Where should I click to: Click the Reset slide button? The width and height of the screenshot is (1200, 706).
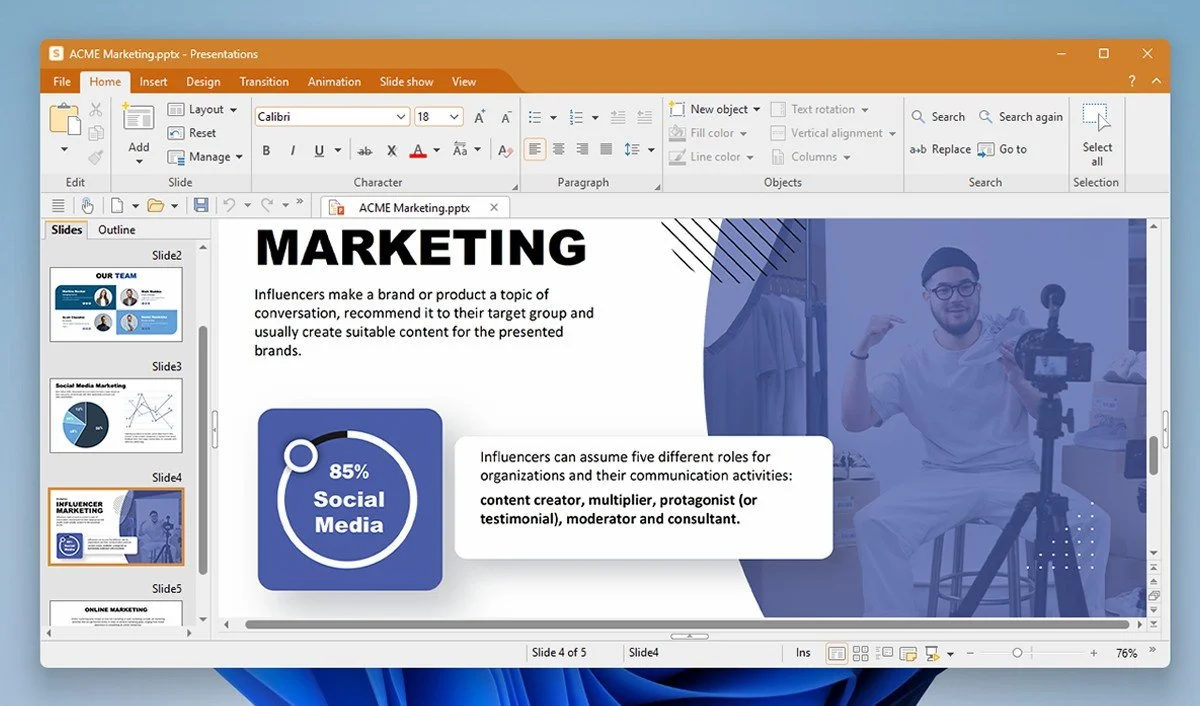(192, 133)
